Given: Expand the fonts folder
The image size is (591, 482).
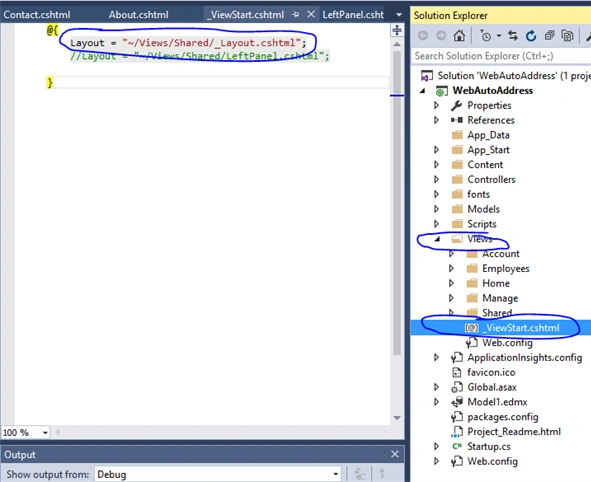Looking at the screenshot, I should tap(436, 194).
